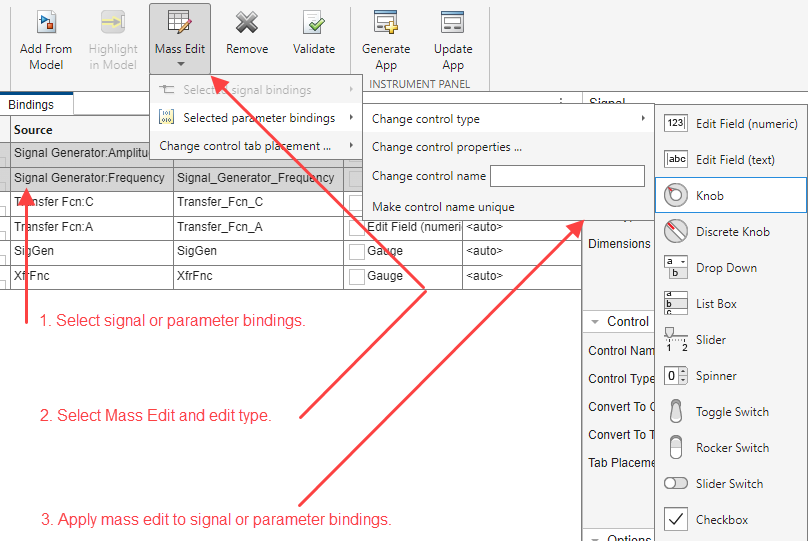Expand Selected parameter bindings submenu arrow
808x541 pixels.
click(351, 117)
